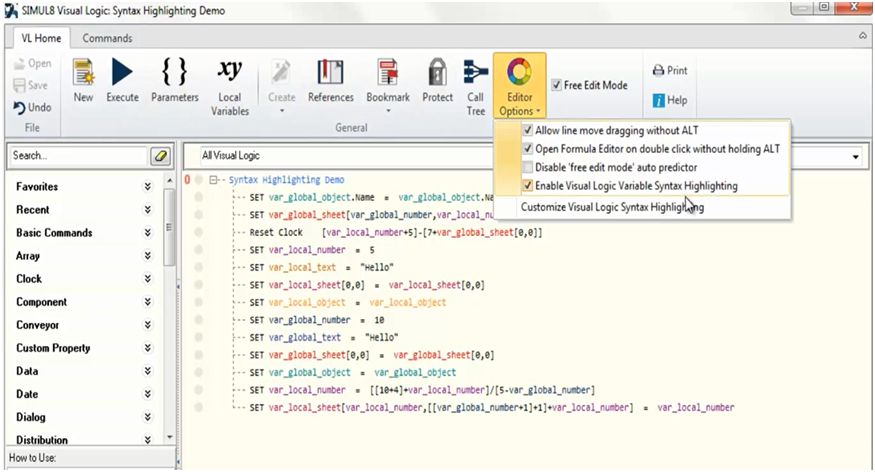875x472 pixels.
Task: Toggle the Free Edit Mode checkbox
Action: pyautogui.click(x=556, y=85)
